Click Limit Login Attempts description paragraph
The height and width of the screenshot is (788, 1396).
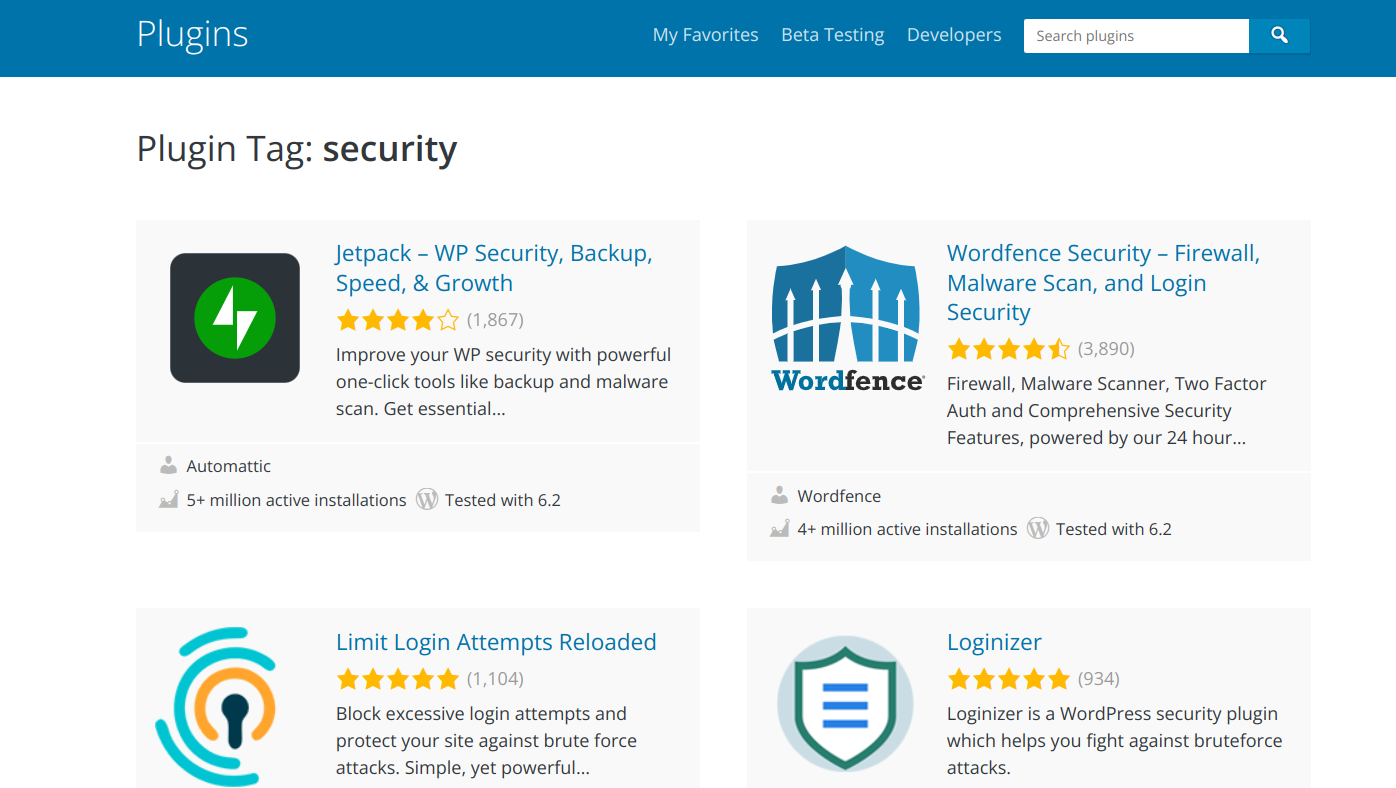click(487, 741)
